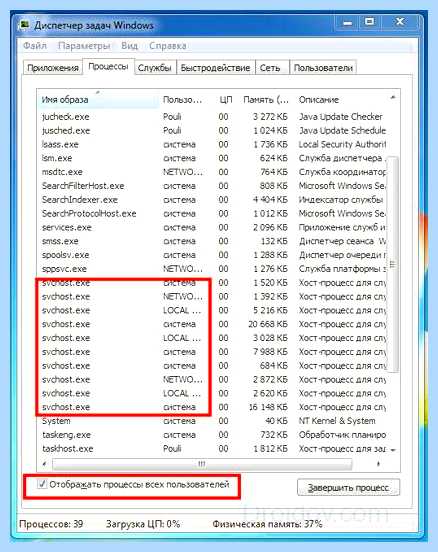Open the Вид menu

coord(129,46)
